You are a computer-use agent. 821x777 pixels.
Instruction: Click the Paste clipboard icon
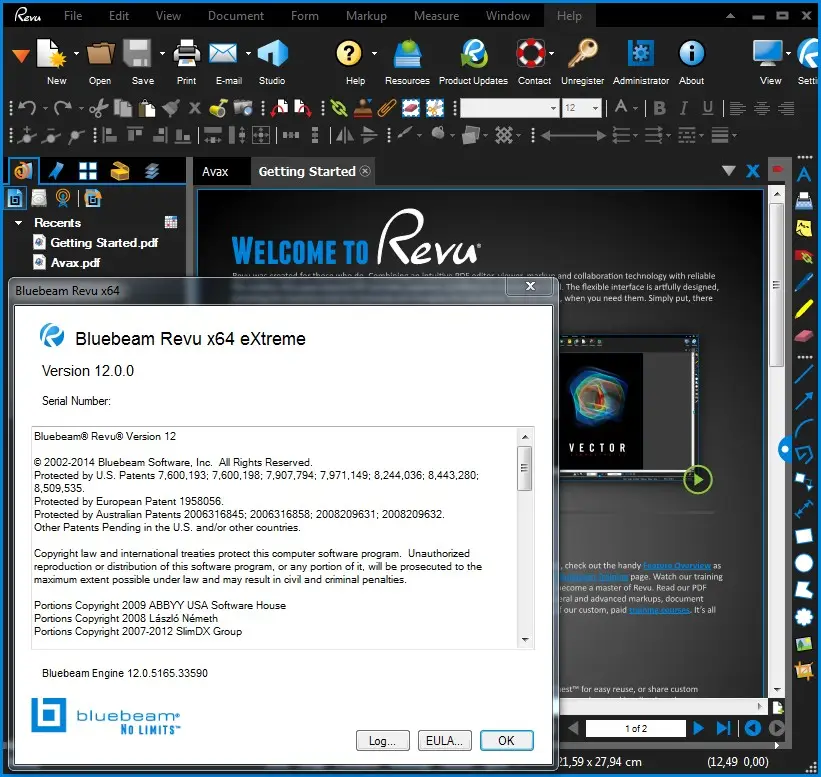tap(147, 108)
